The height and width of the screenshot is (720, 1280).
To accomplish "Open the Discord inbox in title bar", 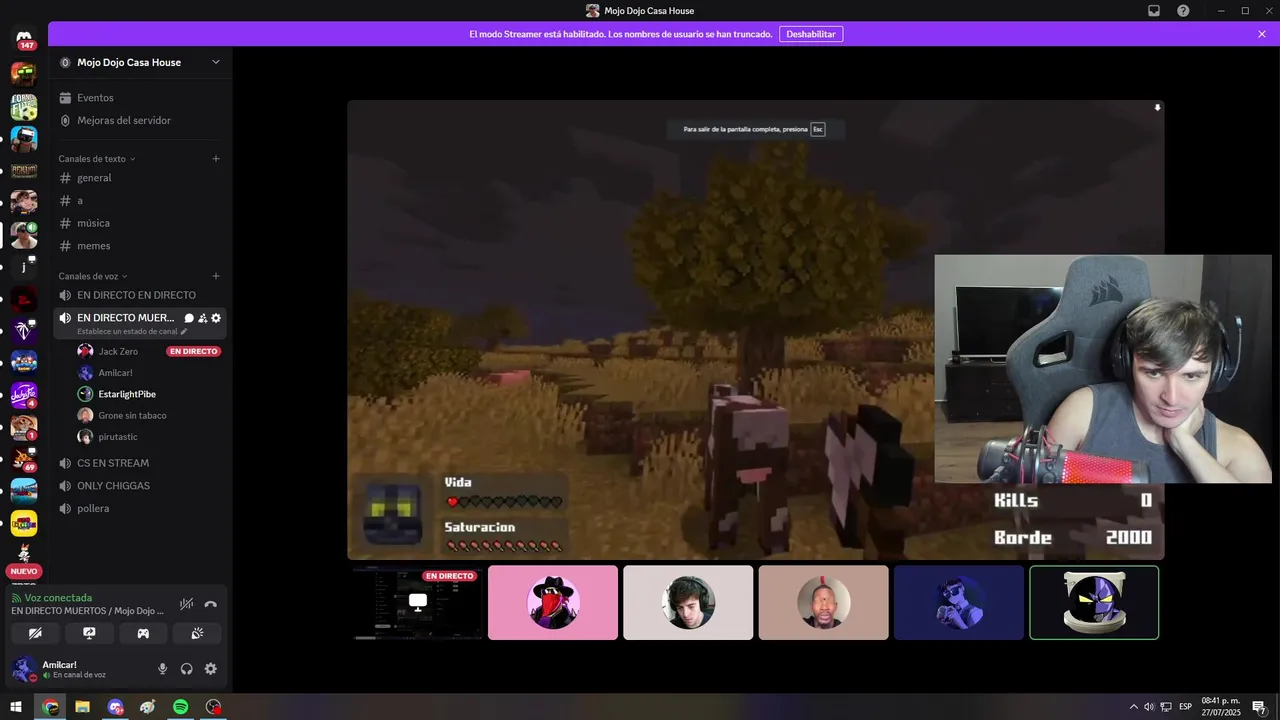I will (x=1154, y=10).
